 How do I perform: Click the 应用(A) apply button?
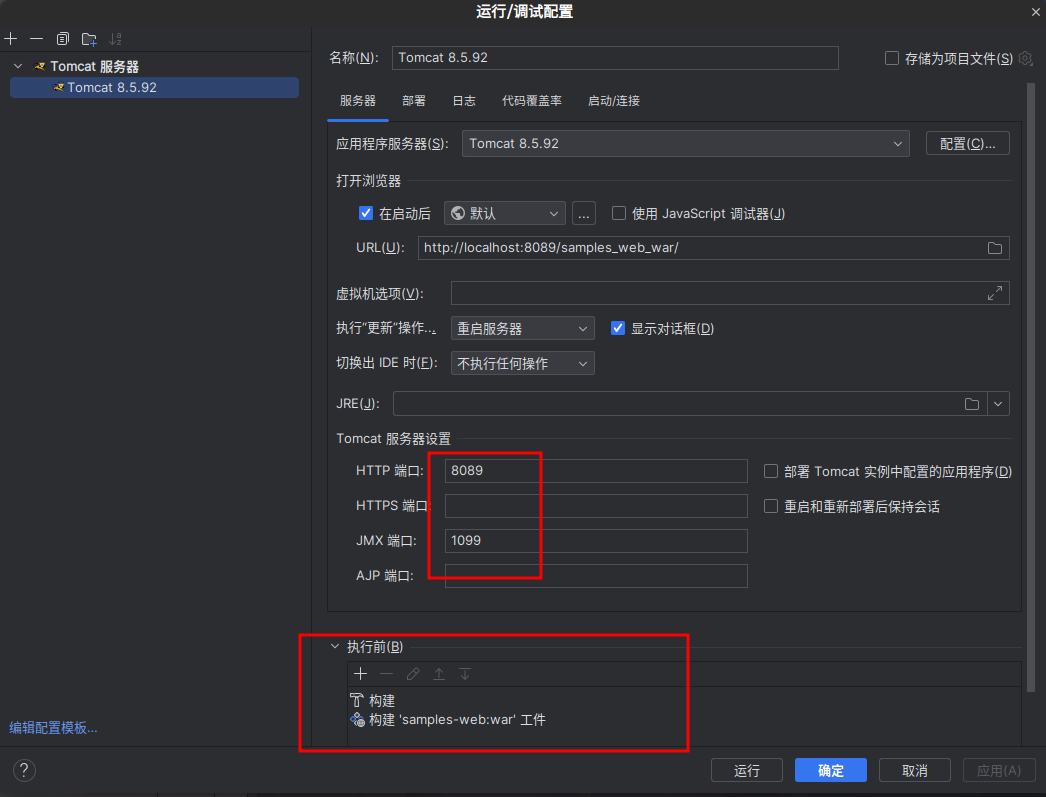[x=999, y=770]
